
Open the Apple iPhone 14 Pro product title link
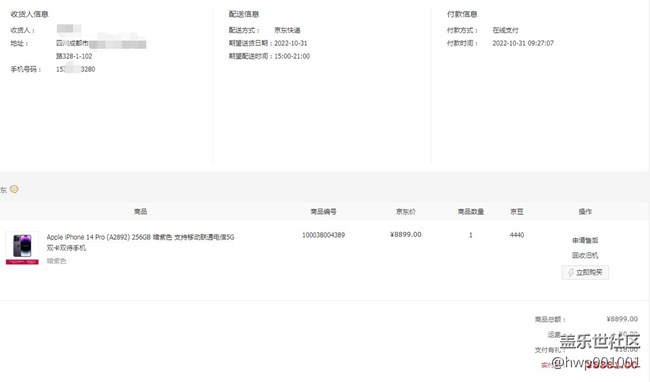(x=140, y=242)
